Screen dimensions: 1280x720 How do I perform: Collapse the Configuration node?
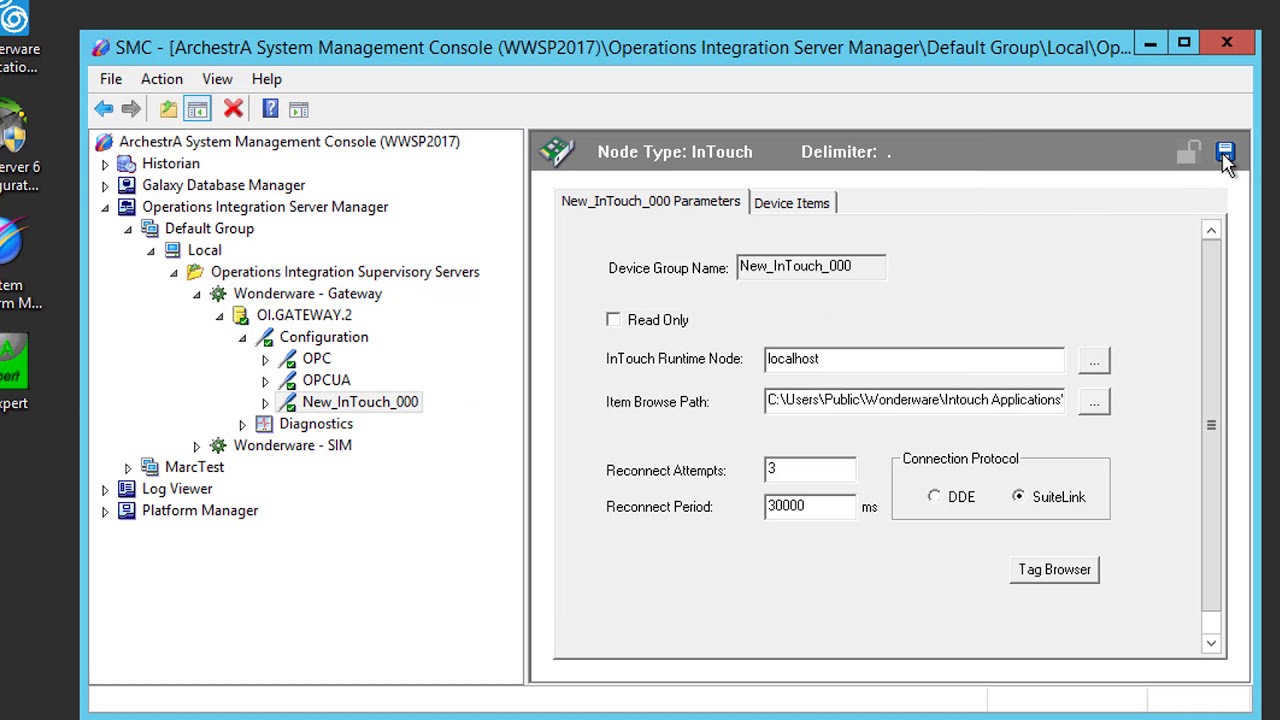[242, 338]
